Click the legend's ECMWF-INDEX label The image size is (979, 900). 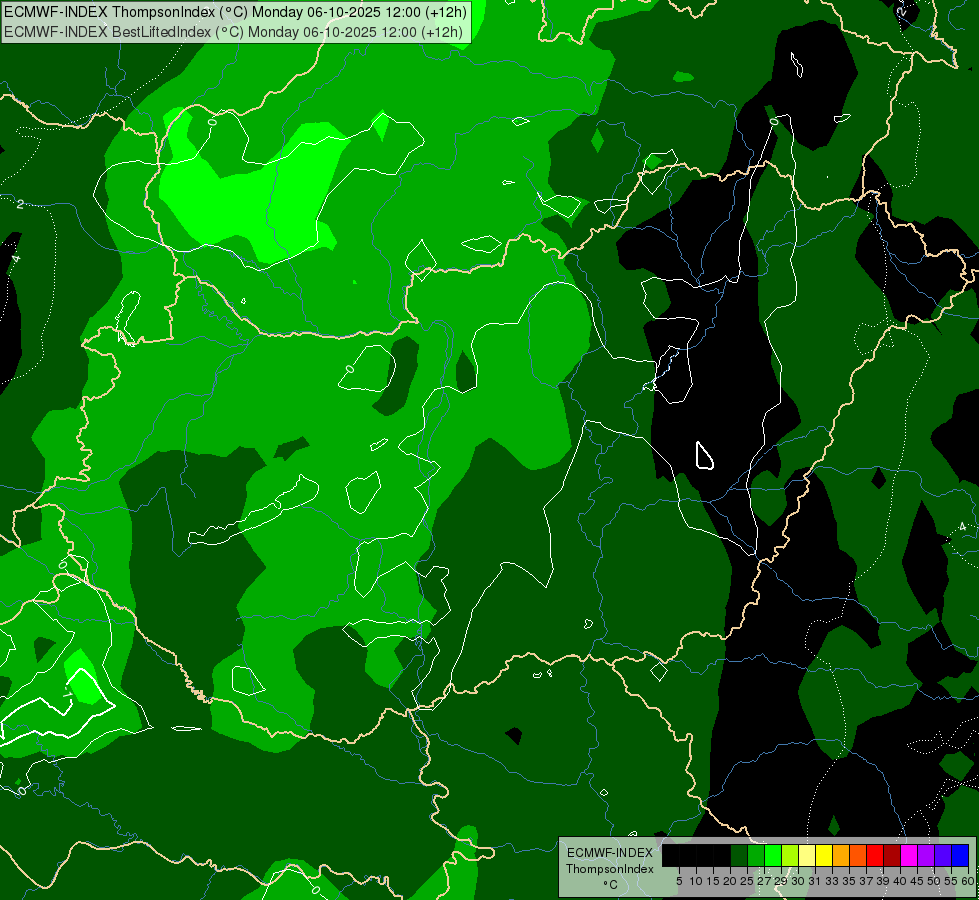[610, 853]
